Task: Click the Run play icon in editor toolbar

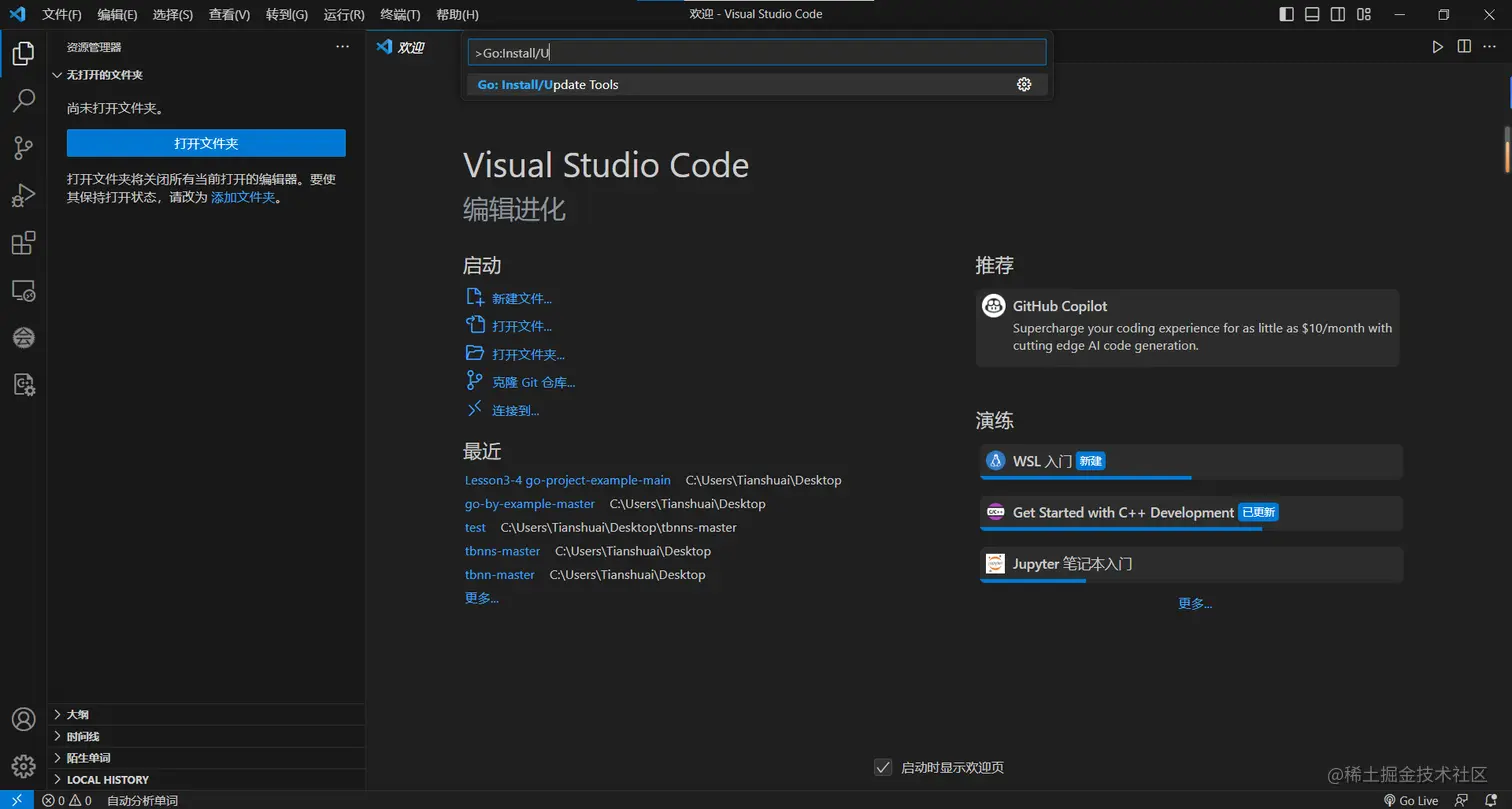Action: click(1437, 47)
